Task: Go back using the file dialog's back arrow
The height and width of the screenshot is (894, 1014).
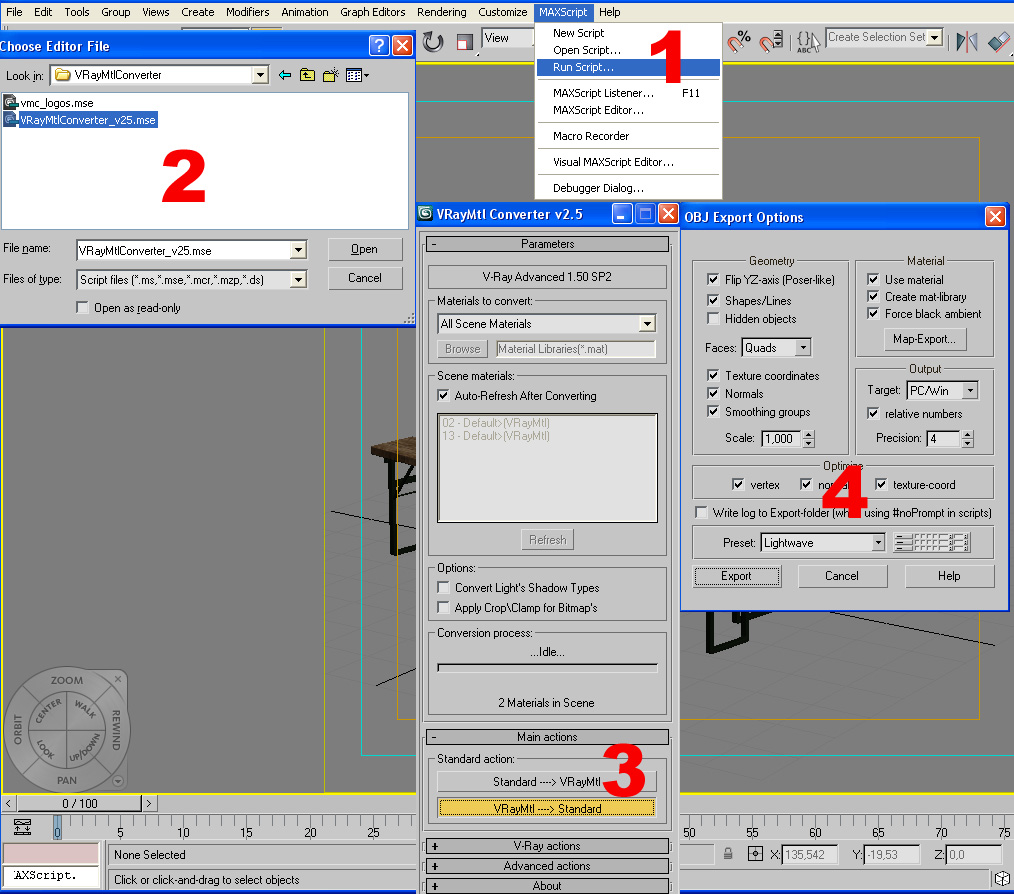Action: coord(285,75)
